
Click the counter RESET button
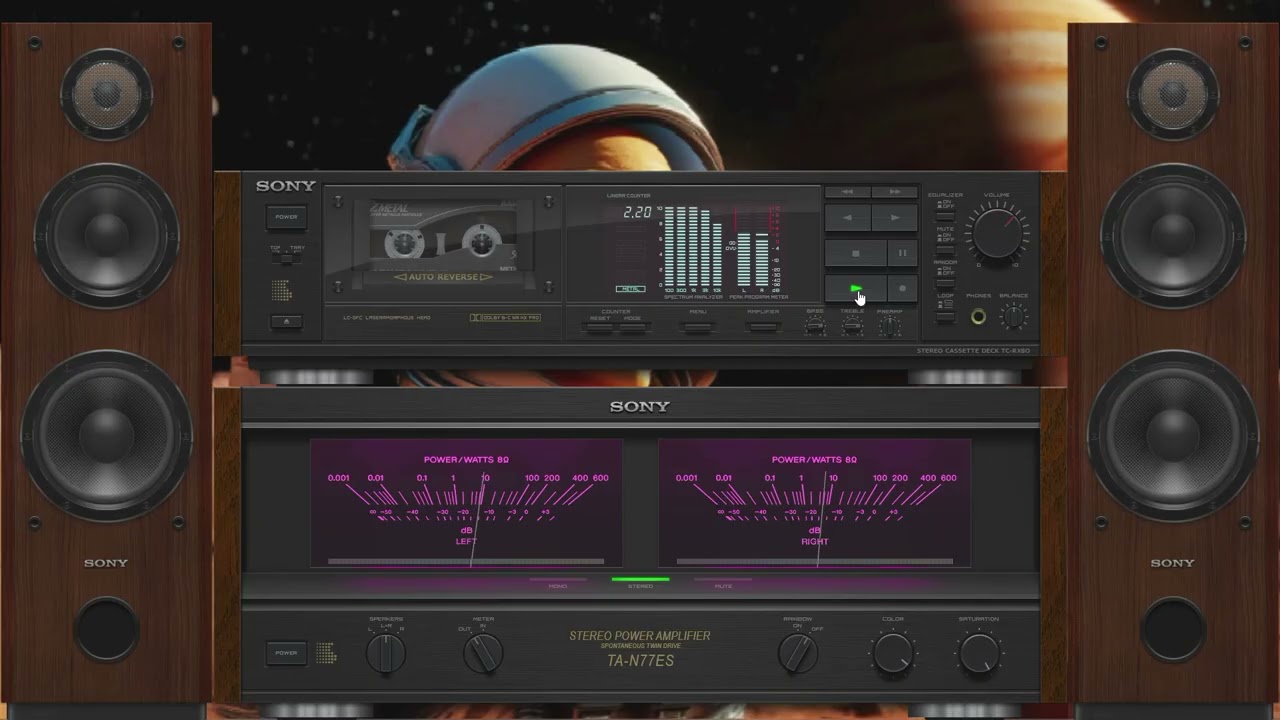click(600, 327)
